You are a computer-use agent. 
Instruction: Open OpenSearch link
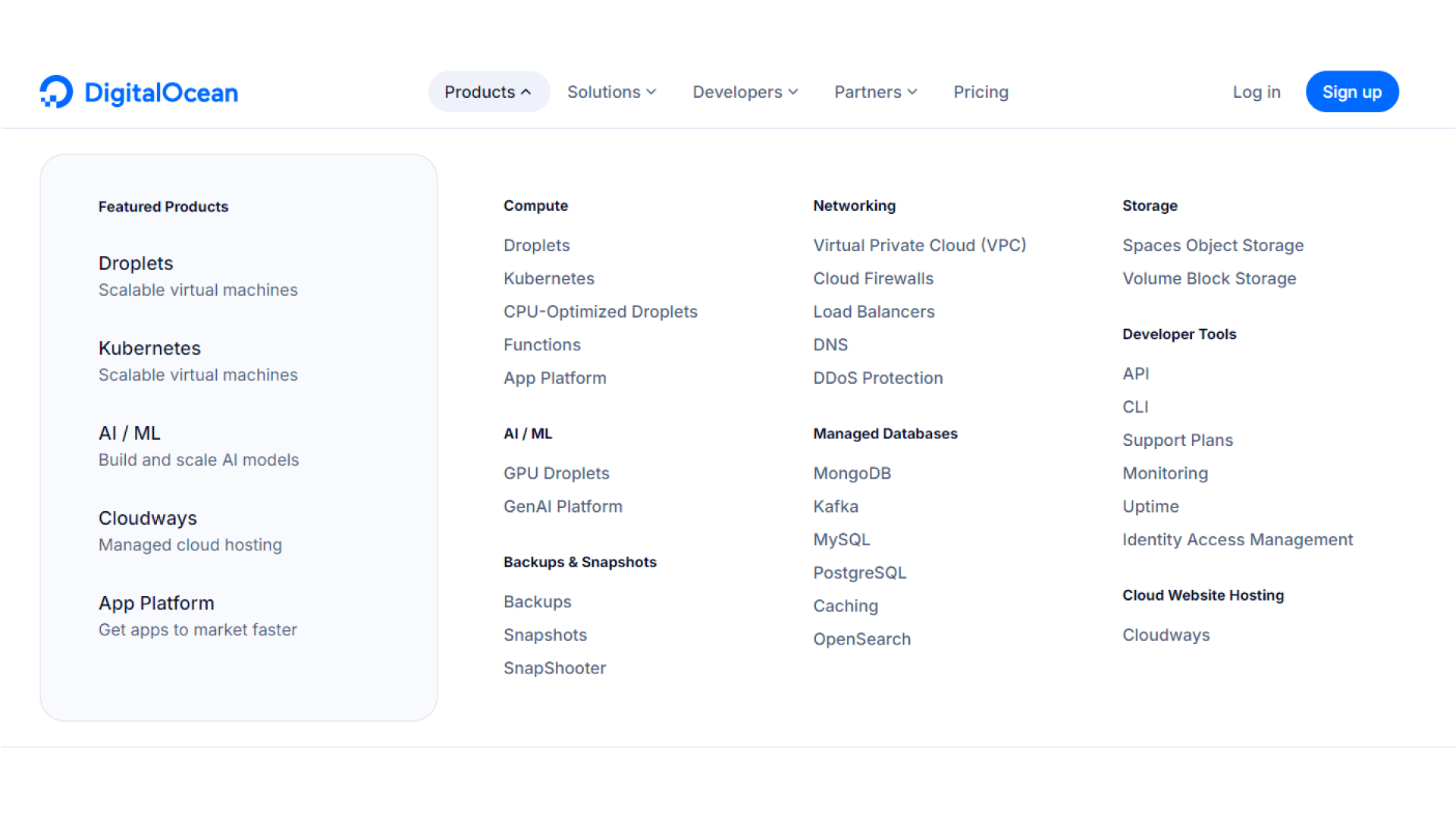[x=862, y=639]
